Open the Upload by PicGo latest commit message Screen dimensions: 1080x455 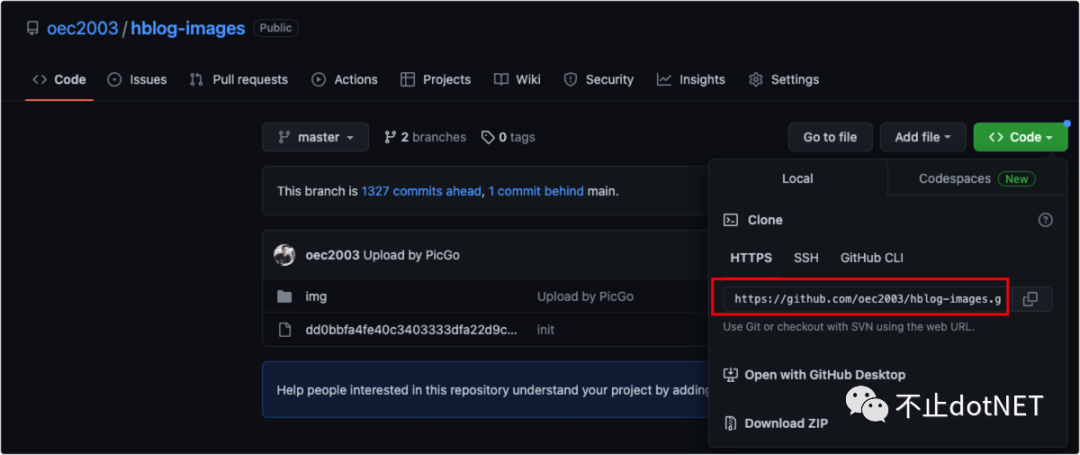pos(411,255)
